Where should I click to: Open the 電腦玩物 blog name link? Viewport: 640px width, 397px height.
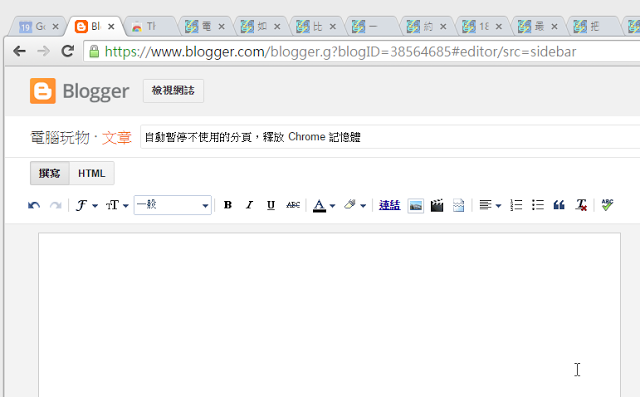60,138
